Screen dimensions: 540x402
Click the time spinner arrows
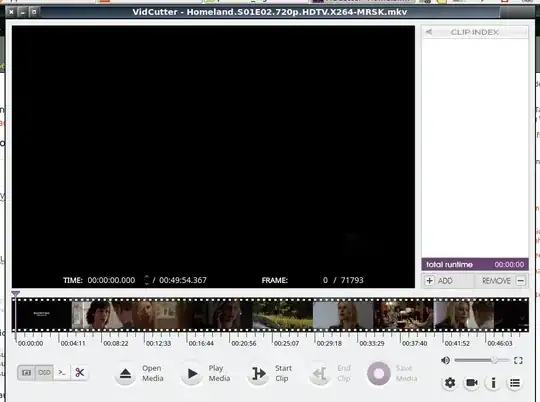click(x=147, y=280)
